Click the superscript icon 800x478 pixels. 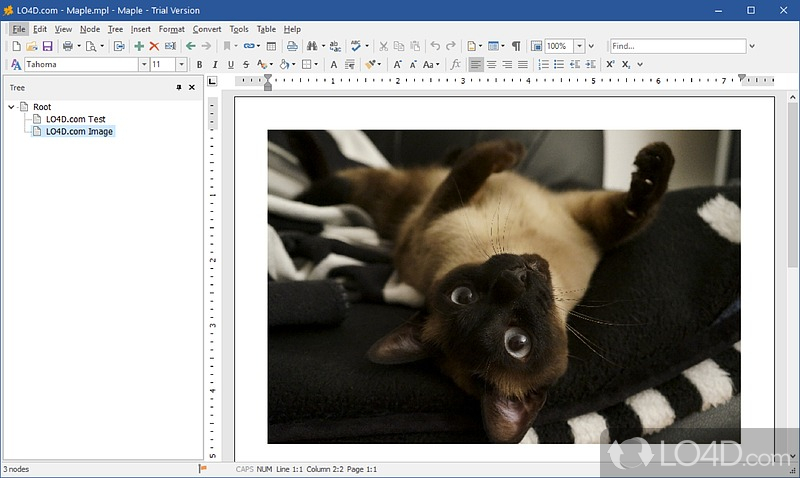[x=609, y=64]
